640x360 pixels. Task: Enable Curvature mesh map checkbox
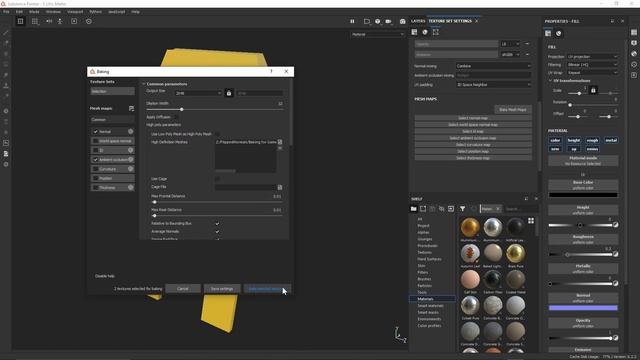pyautogui.click(x=96, y=169)
